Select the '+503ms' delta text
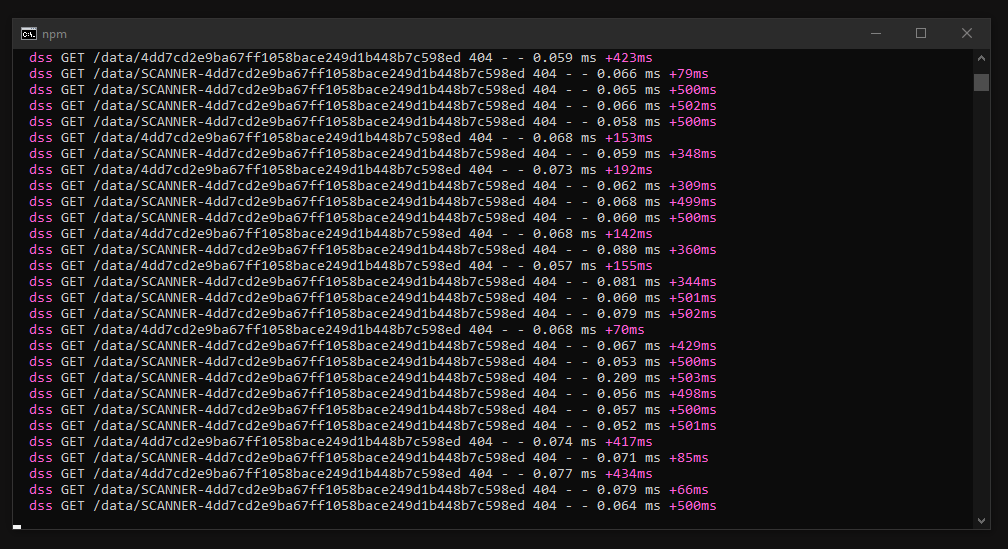Image resolution: width=1008 pixels, height=549 pixels. coord(692,378)
